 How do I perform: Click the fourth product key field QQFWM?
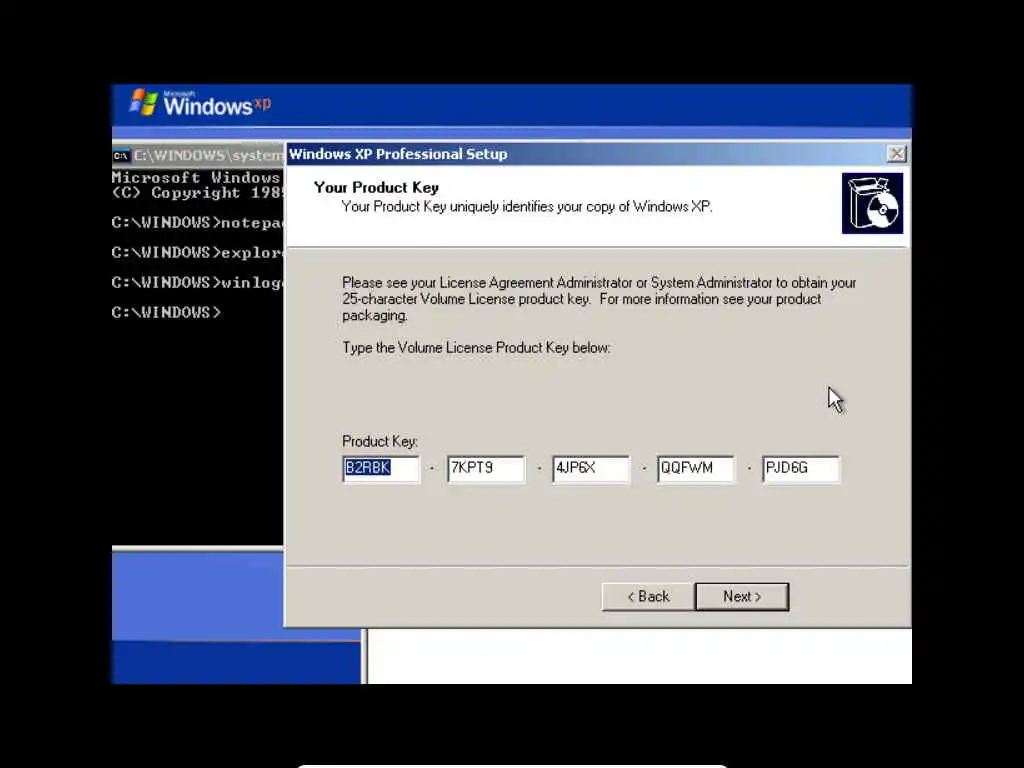coord(696,468)
